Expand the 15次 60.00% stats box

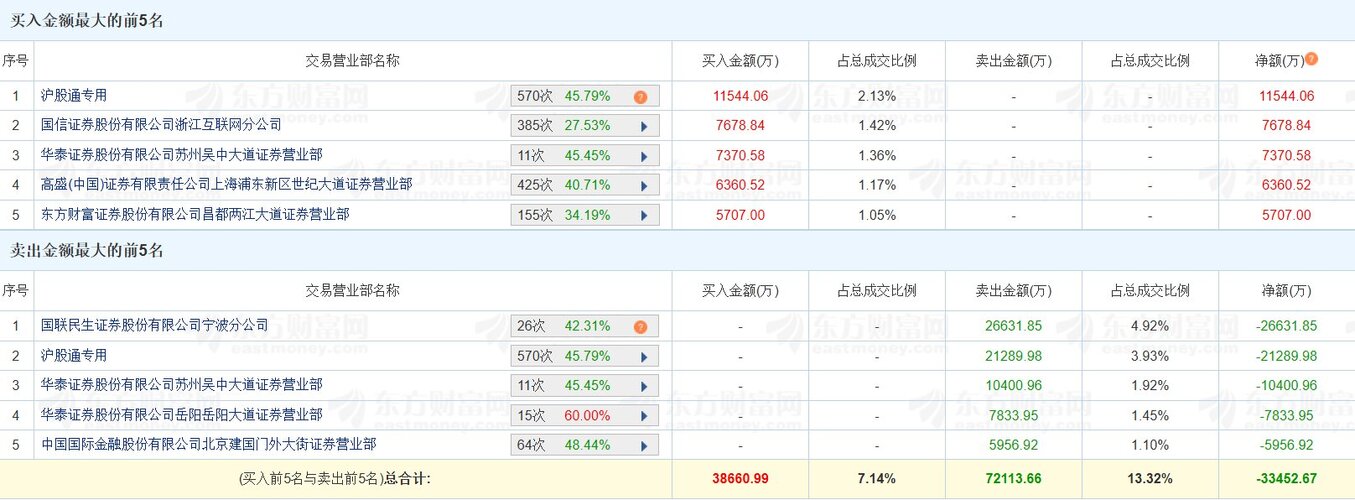(x=585, y=415)
